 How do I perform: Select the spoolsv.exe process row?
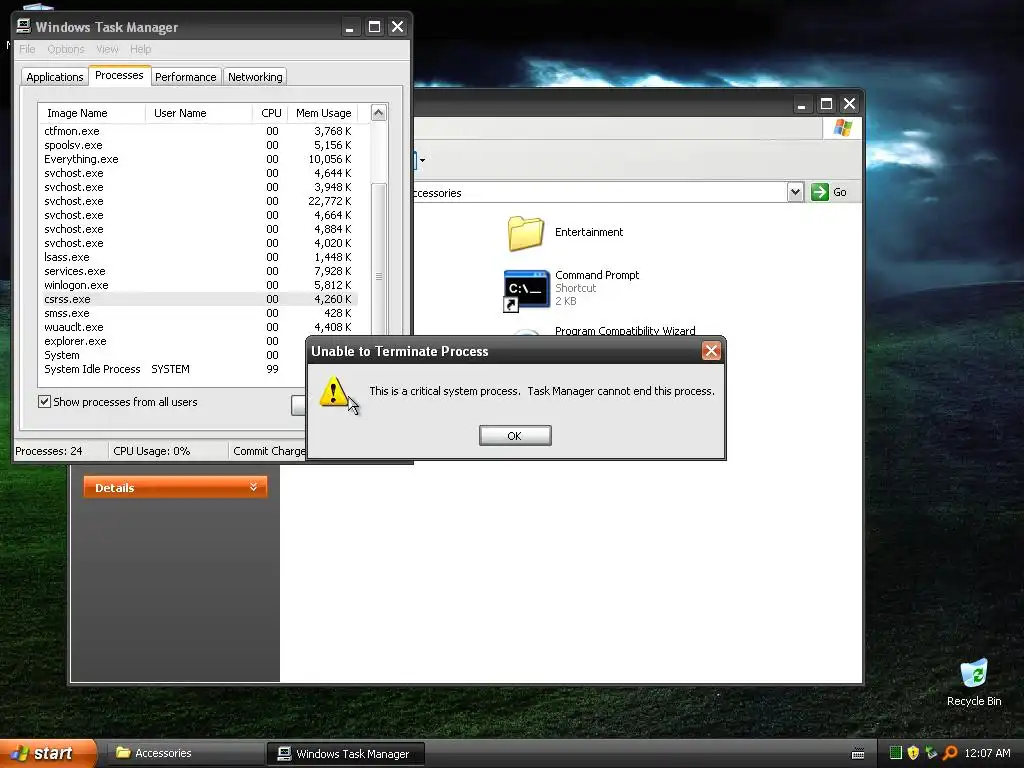198,145
